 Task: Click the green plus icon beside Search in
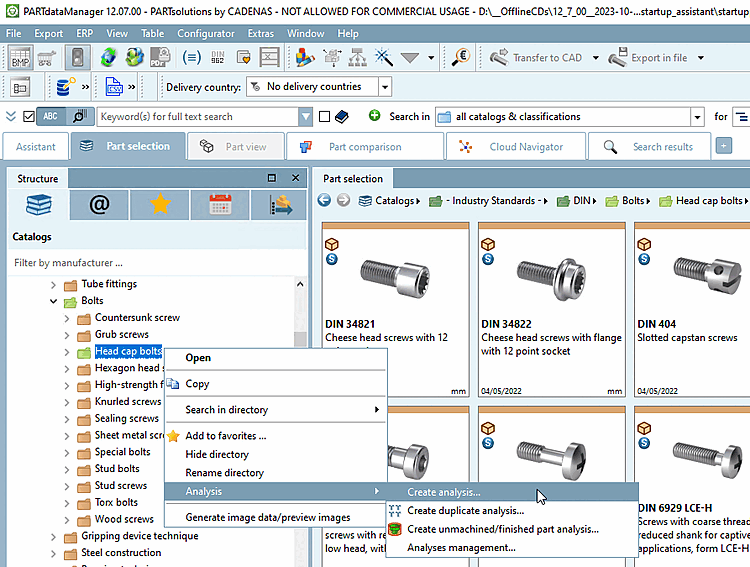(x=374, y=117)
